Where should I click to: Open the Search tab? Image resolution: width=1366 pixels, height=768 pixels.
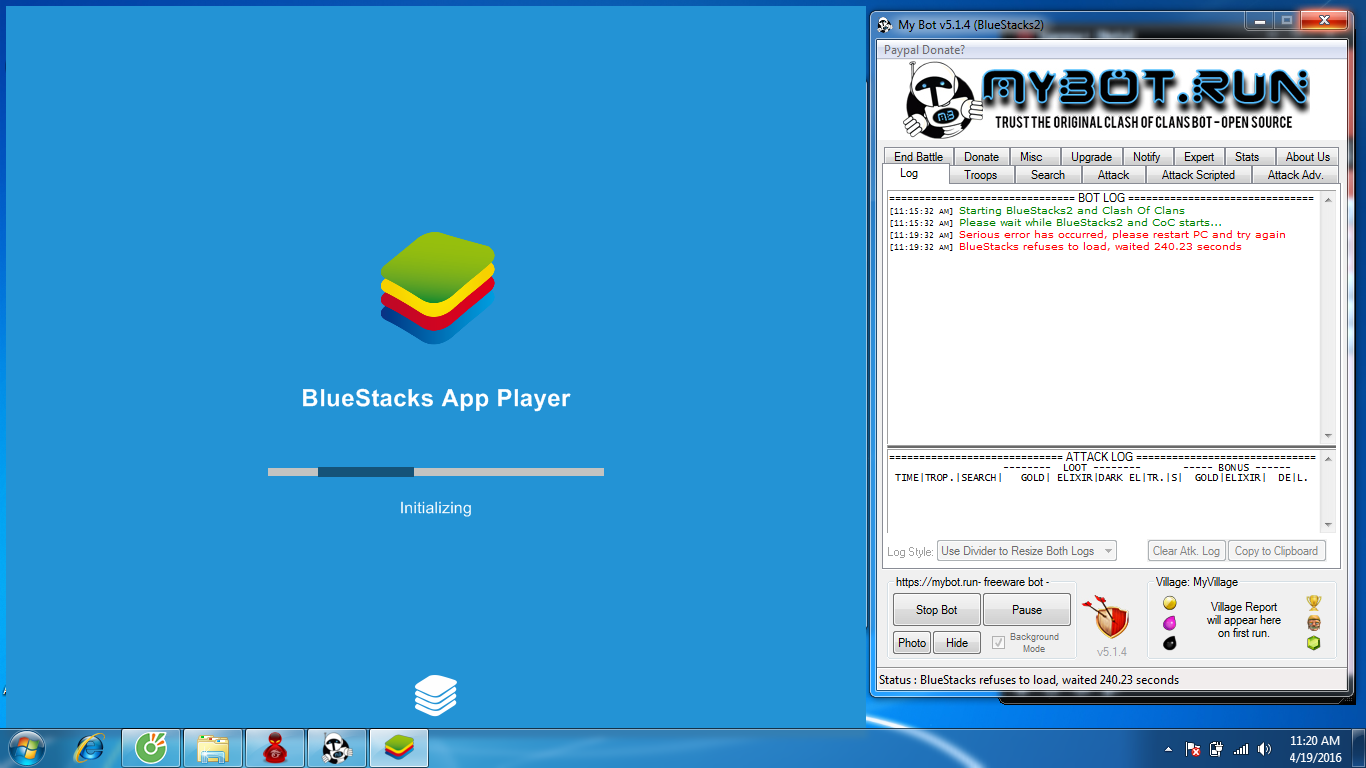click(1048, 175)
